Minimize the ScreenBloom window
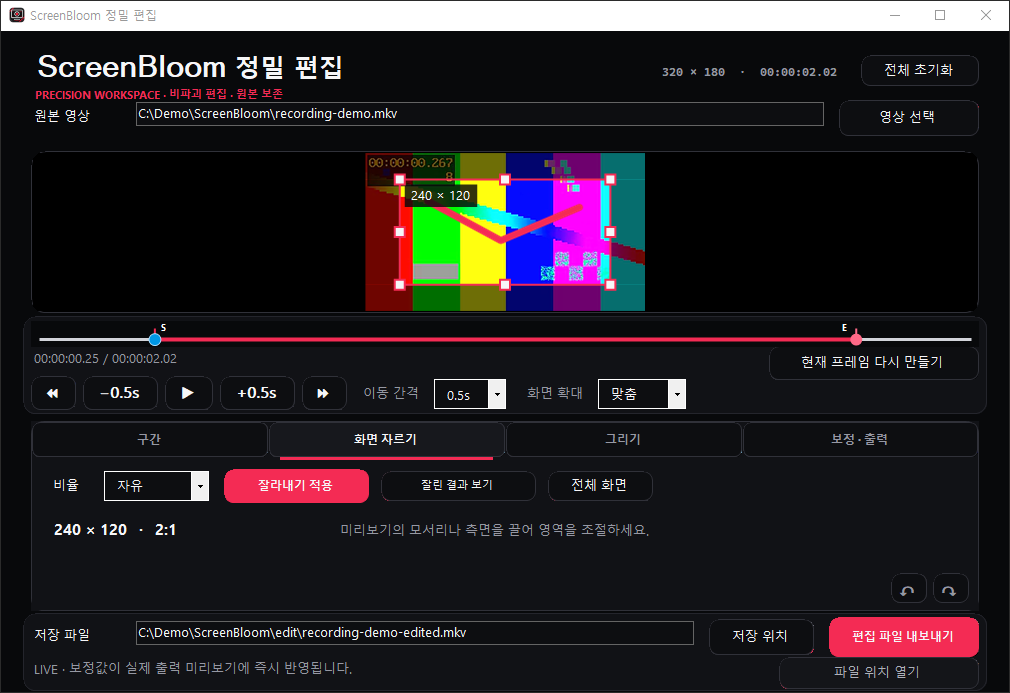Screen dimensions: 1010x693 (895, 15)
